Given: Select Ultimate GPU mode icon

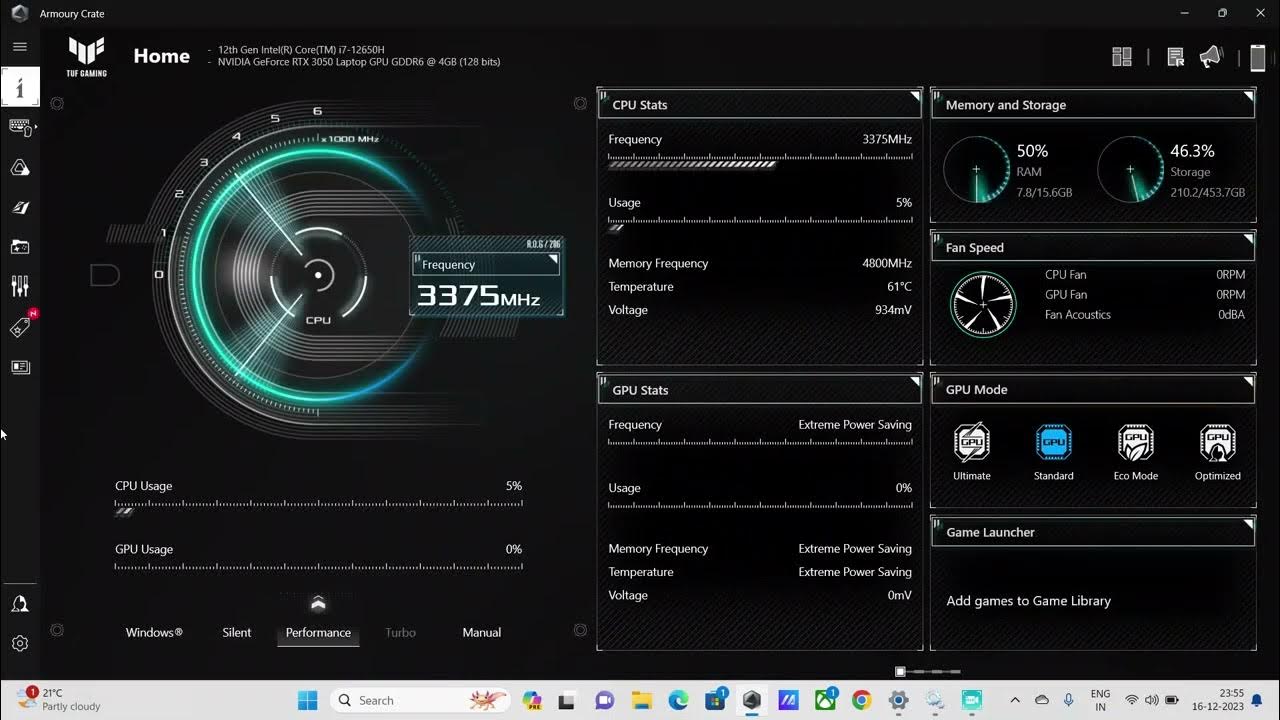Looking at the screenshot, I should [971, 442].
